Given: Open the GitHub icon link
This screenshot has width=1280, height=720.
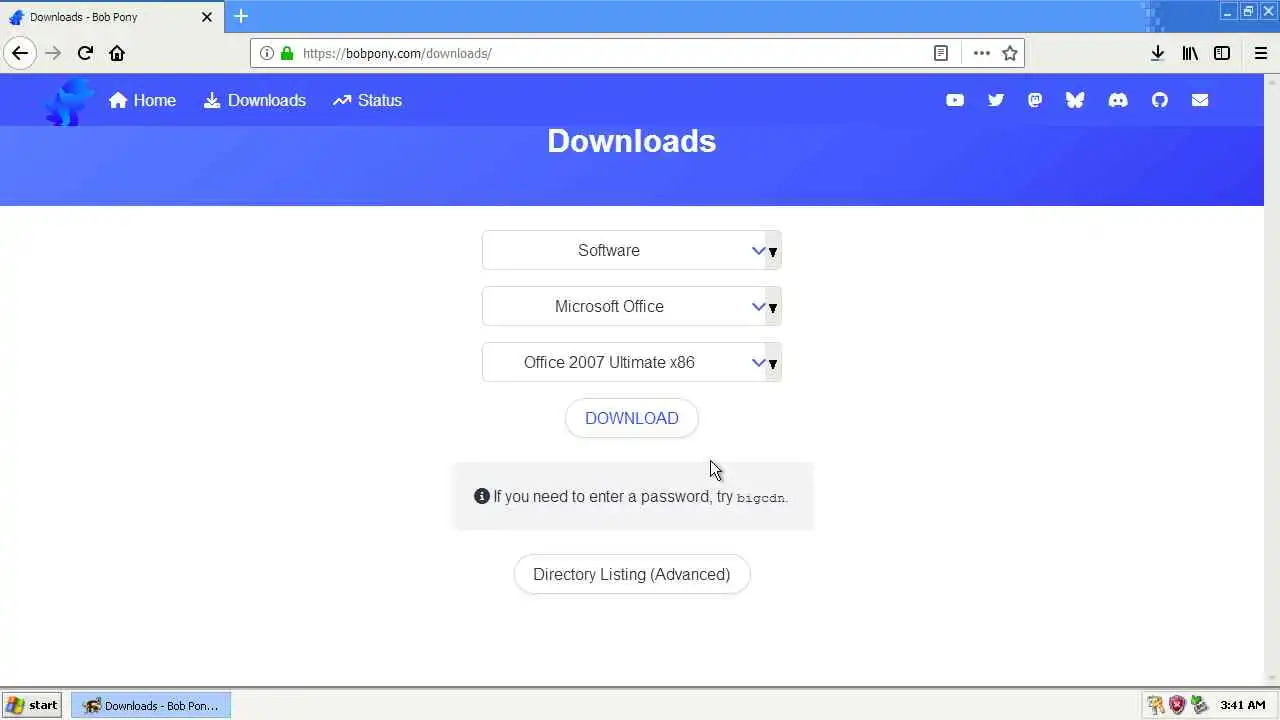Looking at the screenshot, I should tap(1160, 100).
